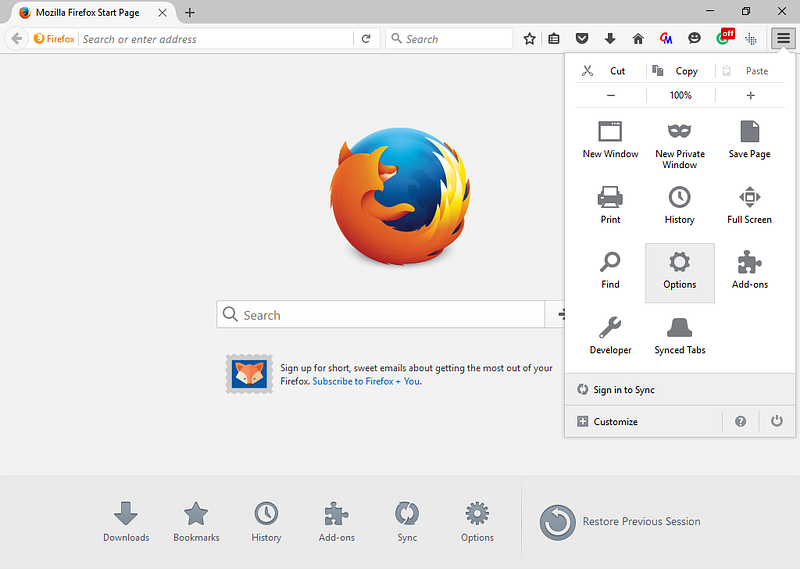
Task: Zoom out with the minus button
Action: tap(611, 95)
